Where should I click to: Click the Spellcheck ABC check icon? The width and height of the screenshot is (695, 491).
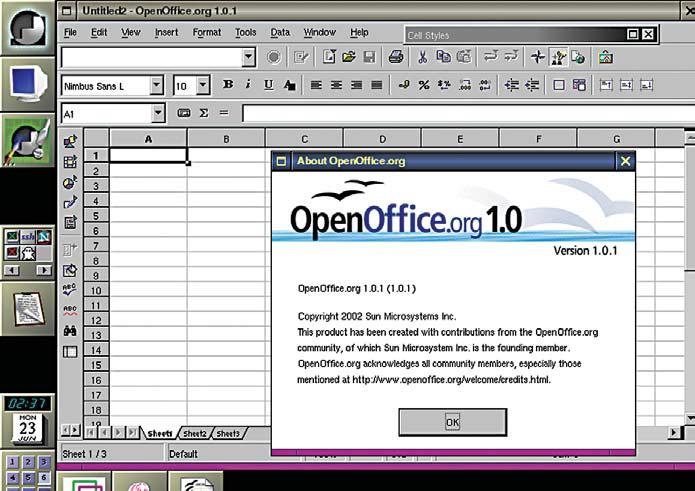[70, 289]
